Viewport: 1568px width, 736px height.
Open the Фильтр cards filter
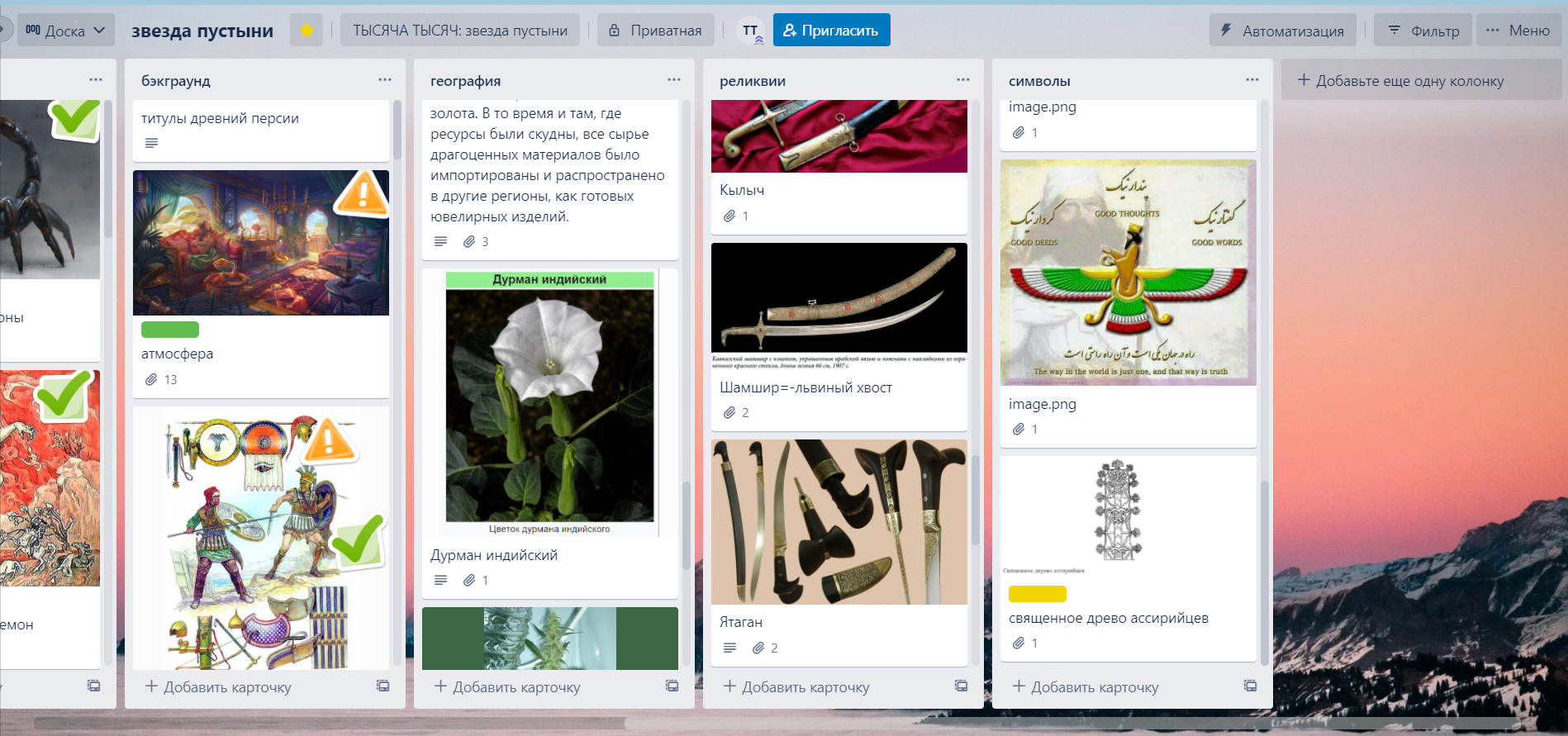[x=1423, y=31]
